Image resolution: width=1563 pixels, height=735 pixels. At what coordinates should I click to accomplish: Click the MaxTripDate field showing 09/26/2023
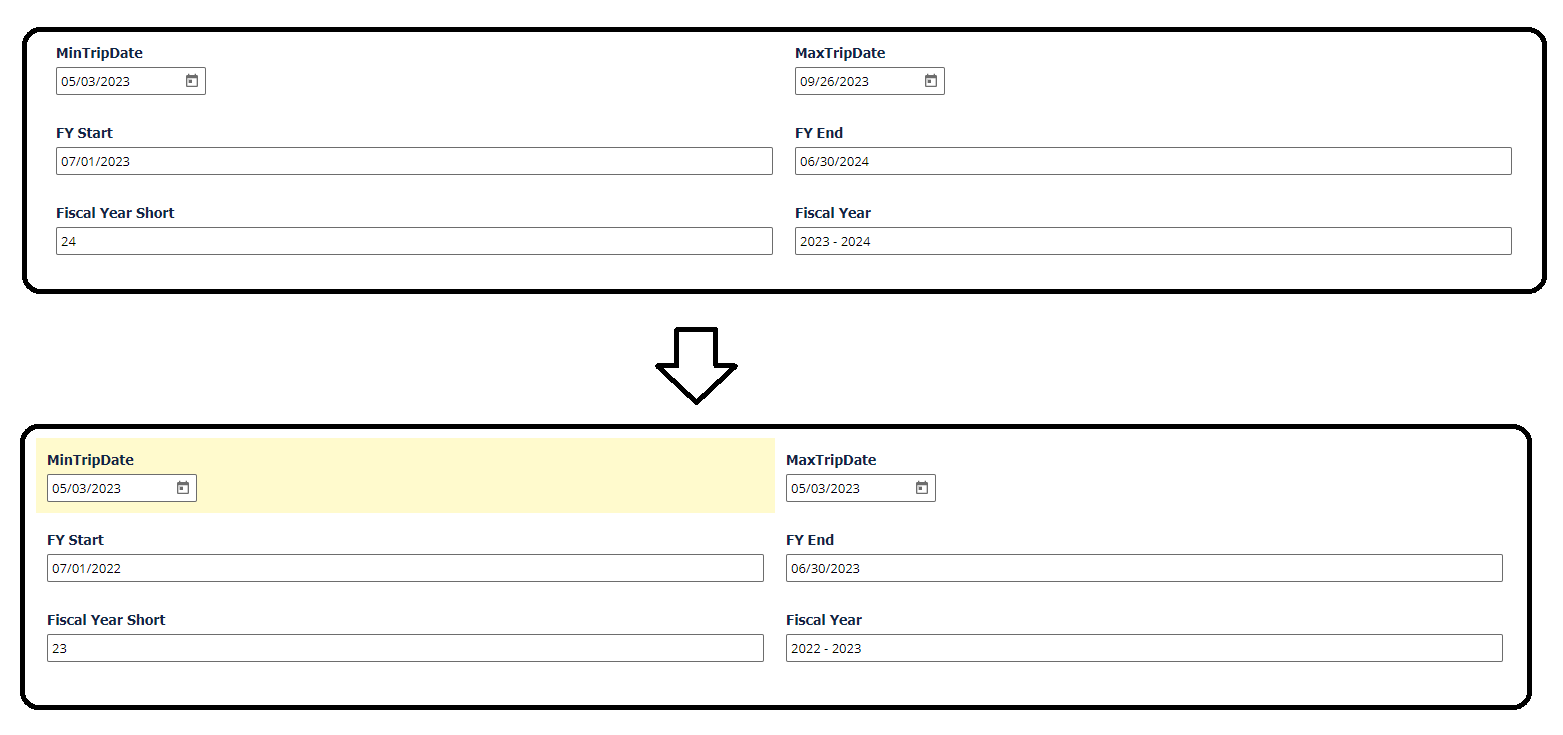coord(870,81)
